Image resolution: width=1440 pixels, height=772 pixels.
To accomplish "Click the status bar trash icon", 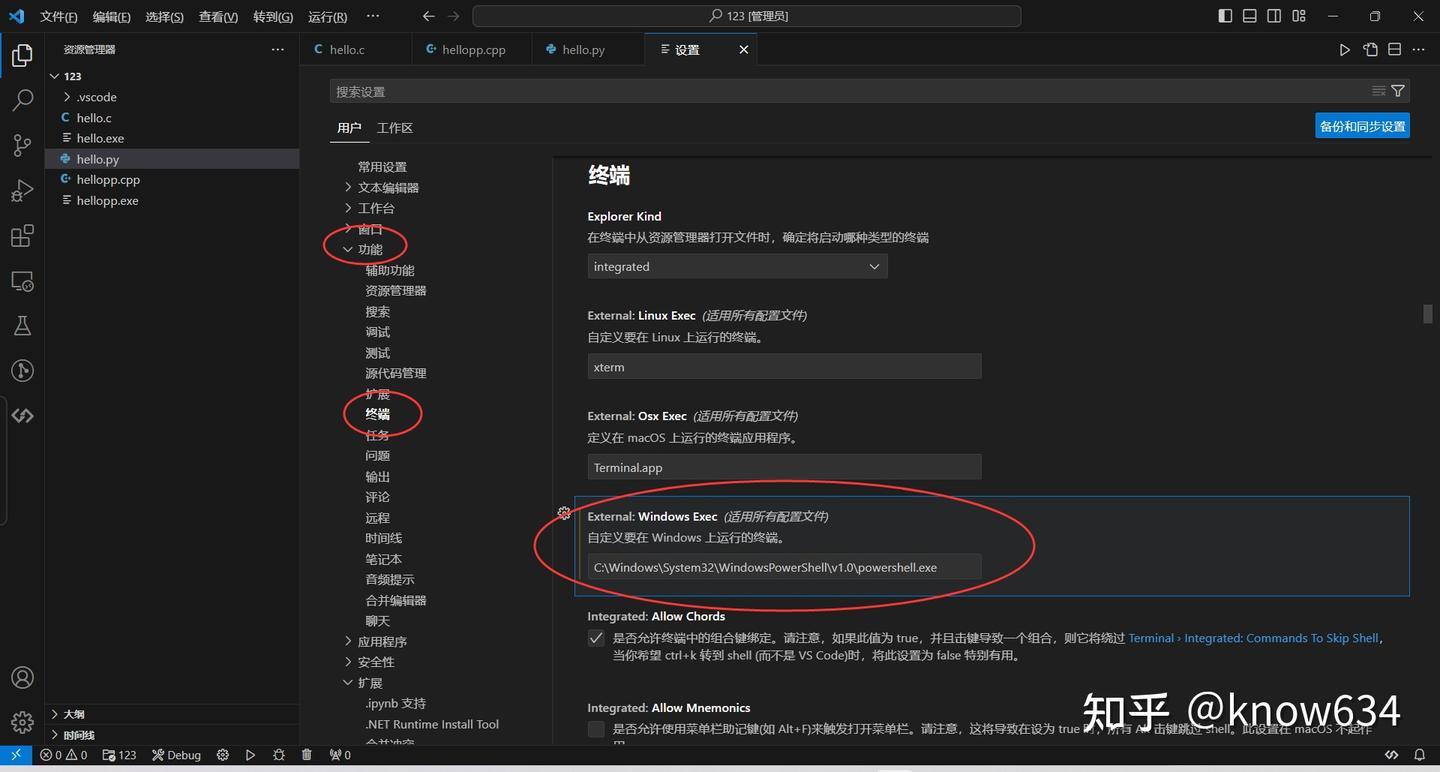I will coord(307,755).
